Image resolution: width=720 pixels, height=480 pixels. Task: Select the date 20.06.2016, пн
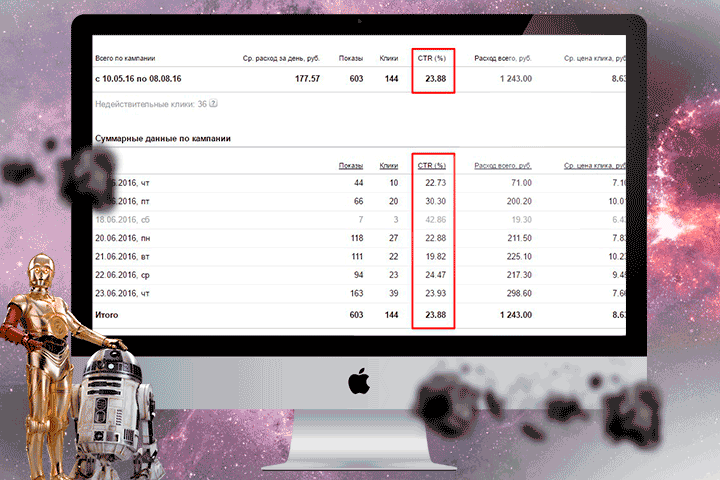coord(123,238)
